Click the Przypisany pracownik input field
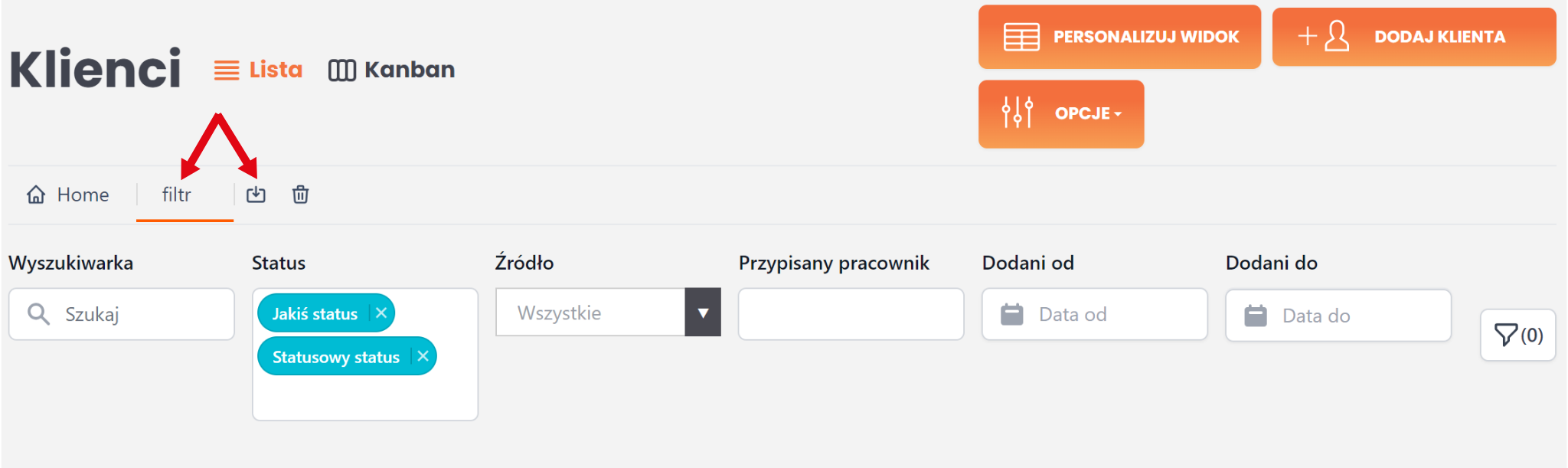 (851, 314)
